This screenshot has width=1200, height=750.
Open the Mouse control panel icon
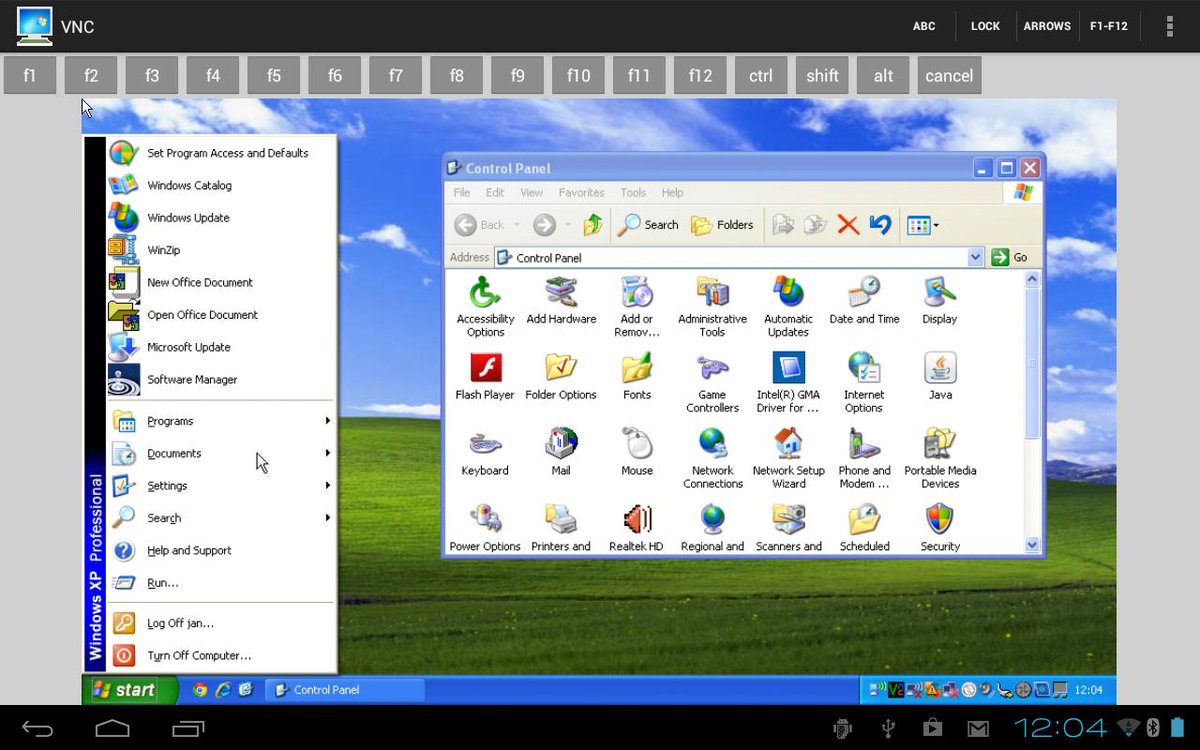click(x=637, y=452)
